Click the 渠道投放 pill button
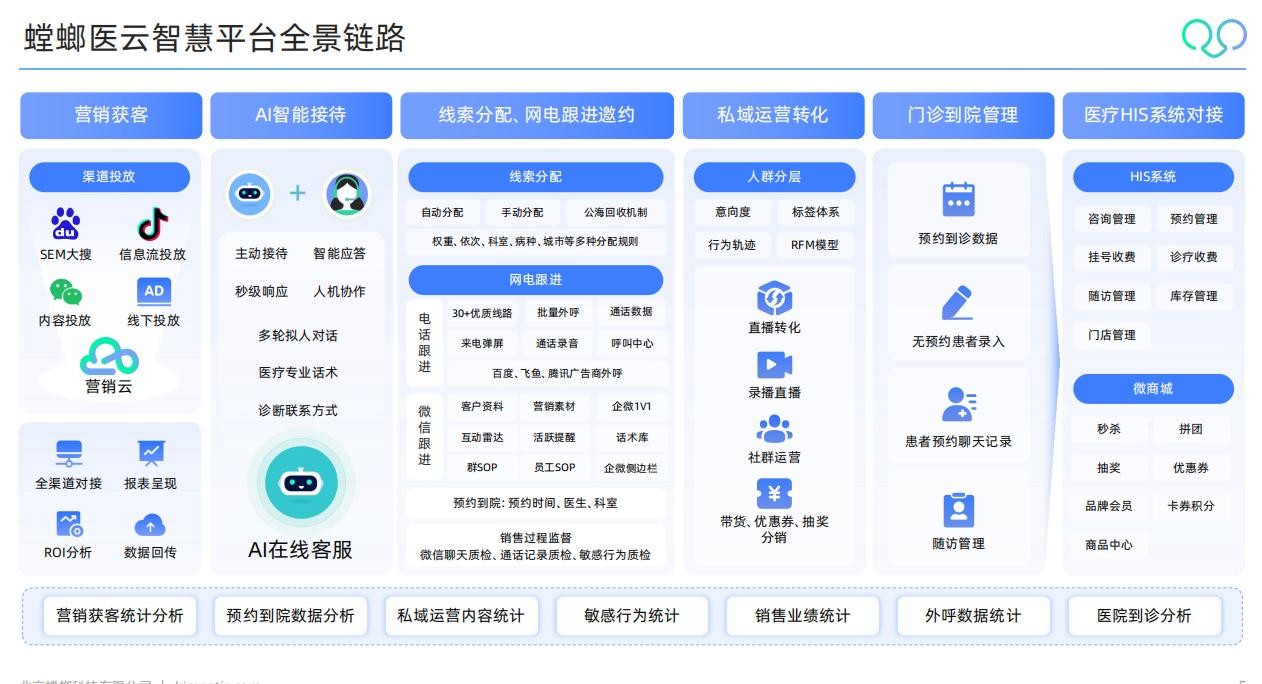The height and width of the screenshot is (684, 1262). (x=109, y=177)
